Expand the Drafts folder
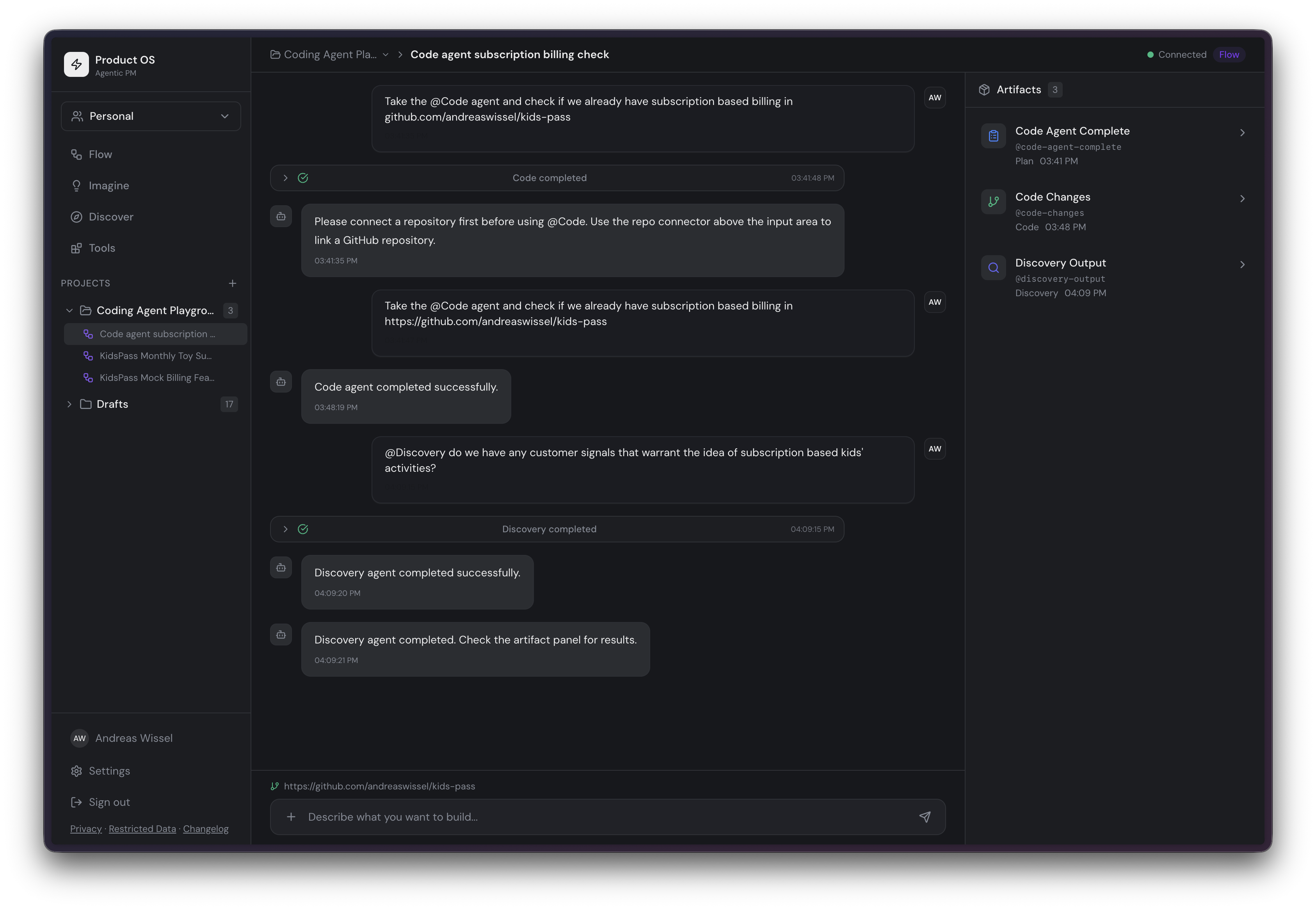Viewport: 1316px width, 910px height. point(69,404)
